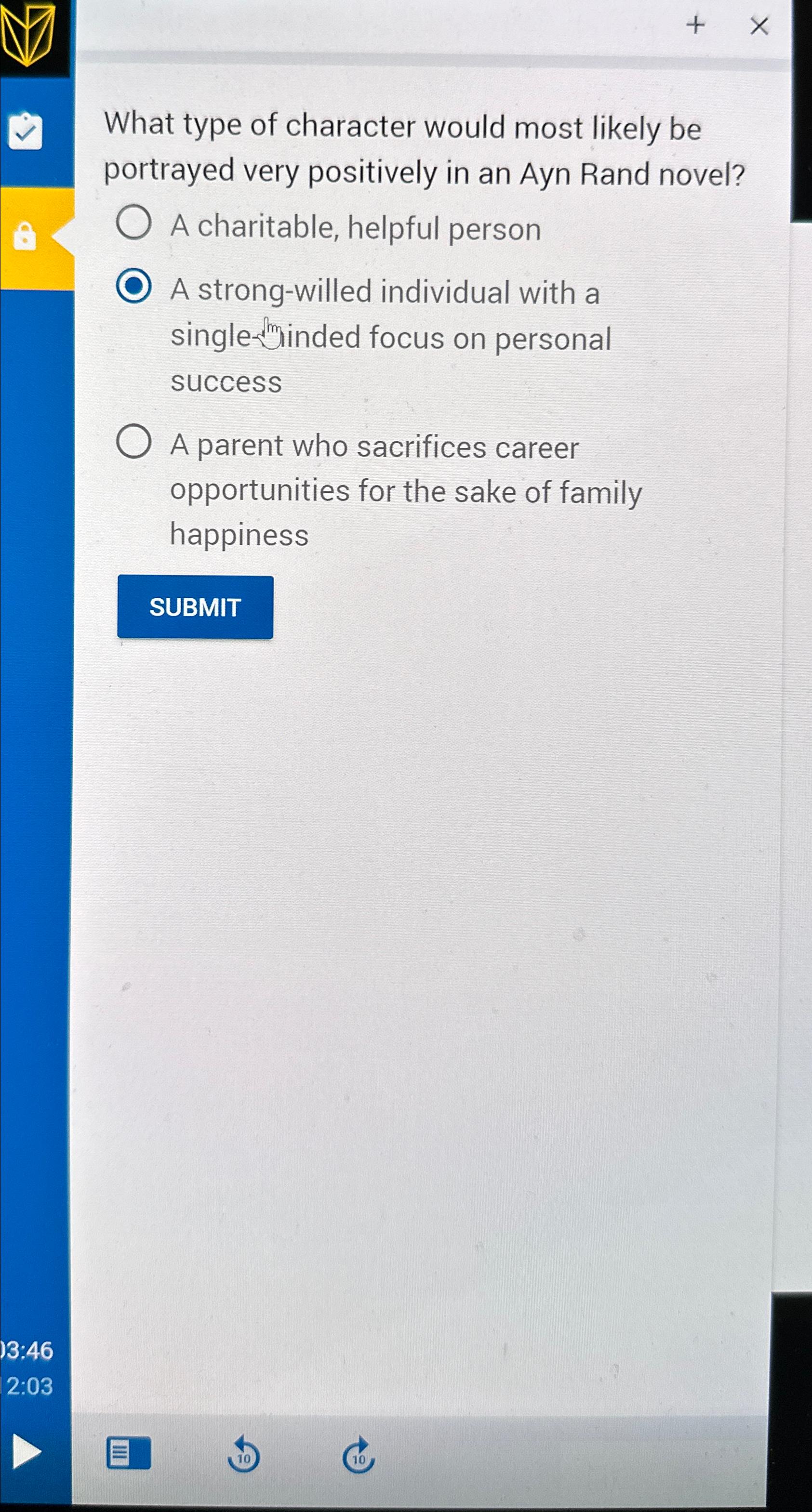Click the notch arrow pointing at the lock icon
The width and height of the screenshot is (812, 1512).
(x=62, y=236)
